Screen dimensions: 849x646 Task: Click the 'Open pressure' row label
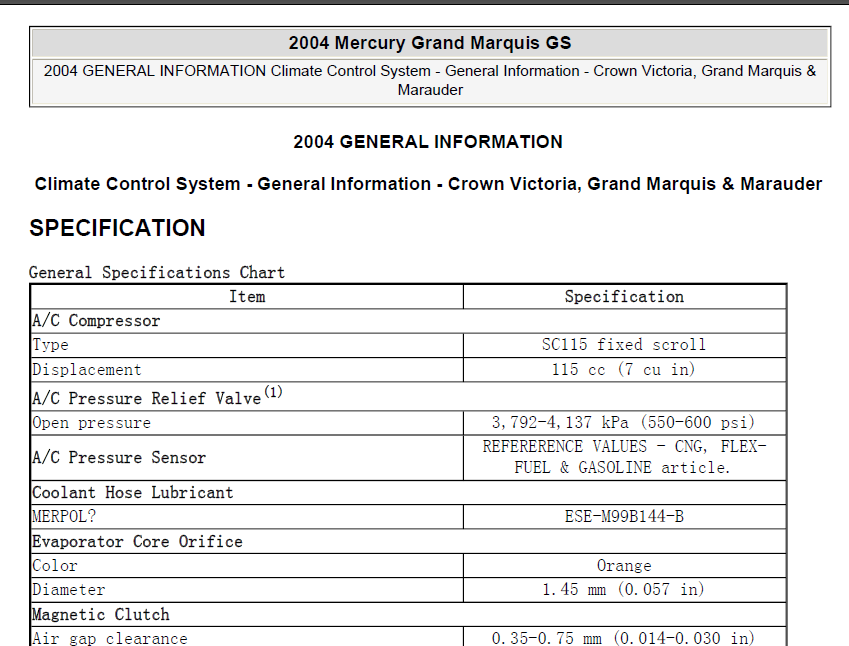(92, 423)
